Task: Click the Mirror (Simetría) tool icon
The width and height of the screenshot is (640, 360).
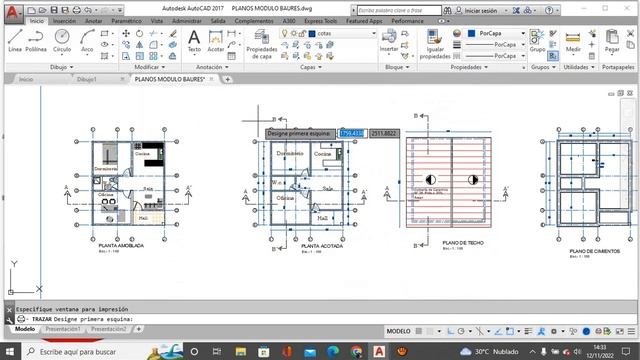Action: pyautogui.click(x=140, y=44)
